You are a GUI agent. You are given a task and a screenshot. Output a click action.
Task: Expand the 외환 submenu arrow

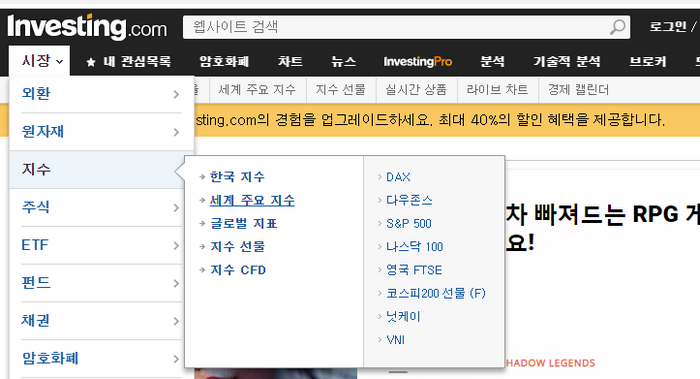pos(176,94)
